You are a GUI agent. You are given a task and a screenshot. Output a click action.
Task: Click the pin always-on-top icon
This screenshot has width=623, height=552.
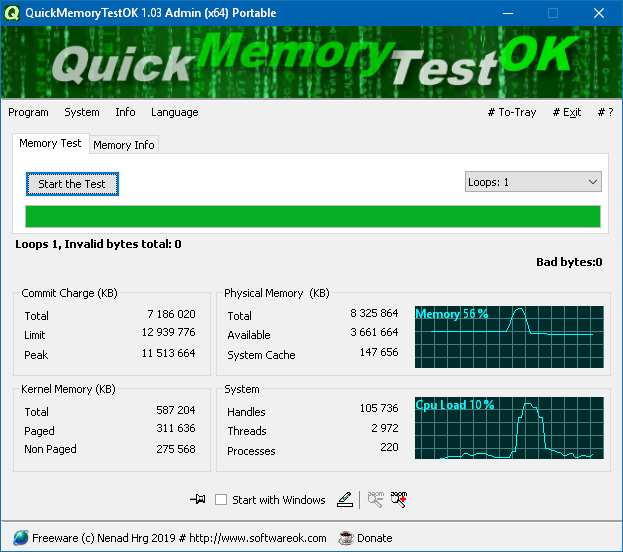click(197, 499)
